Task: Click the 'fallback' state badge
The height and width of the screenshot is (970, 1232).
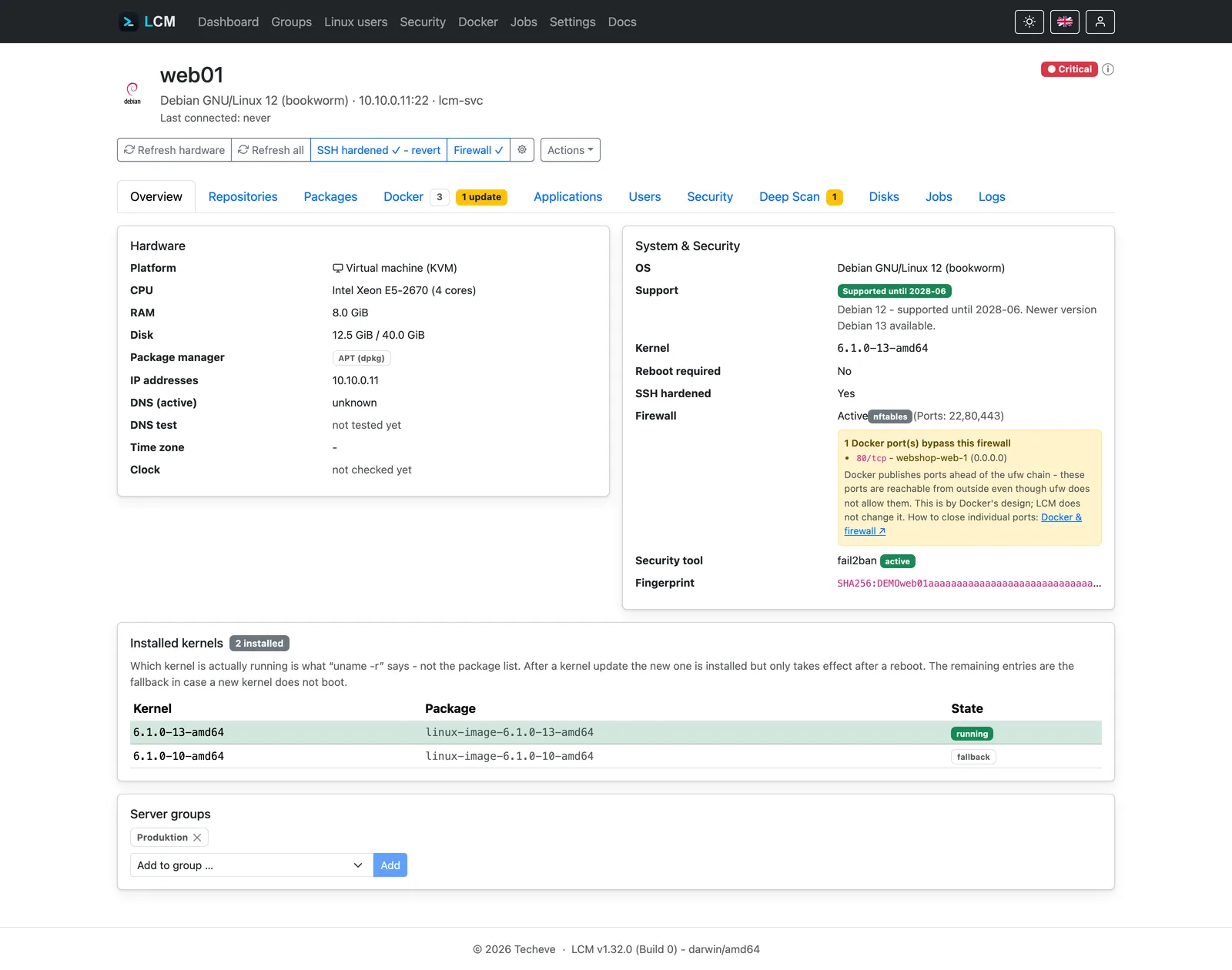Action: [x=973, y=757]
